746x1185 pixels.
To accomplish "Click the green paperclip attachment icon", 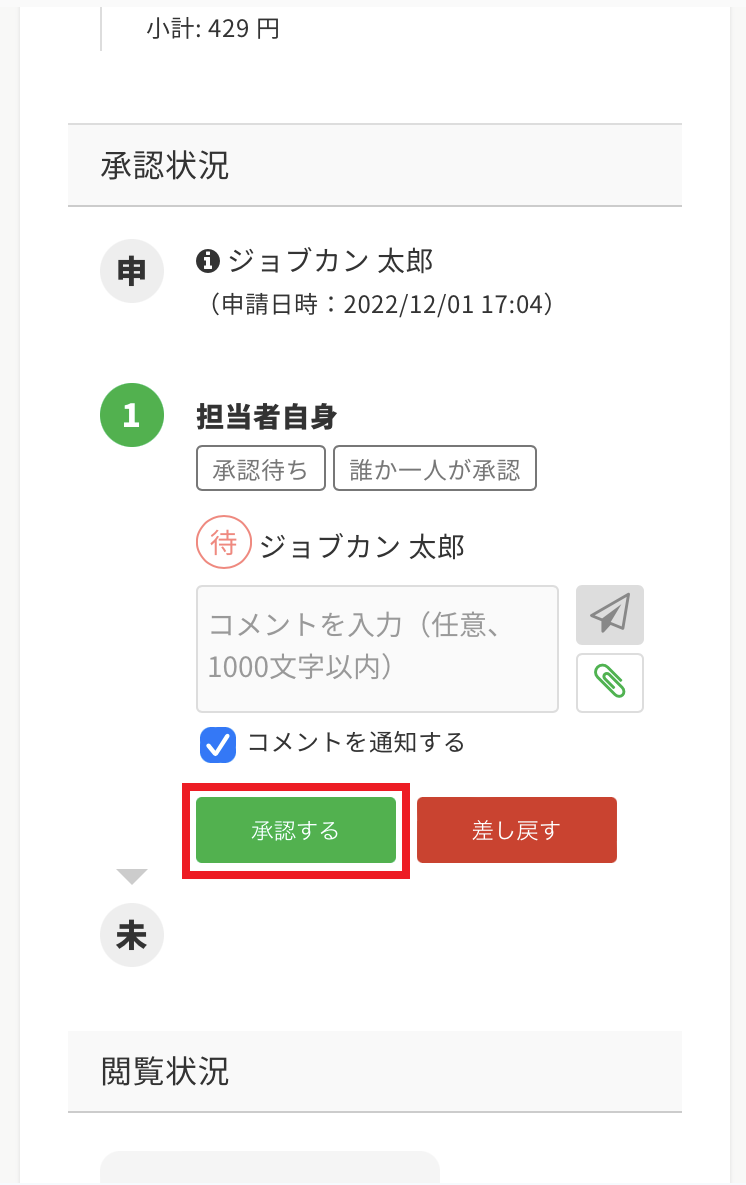I will pyautogui.click(x=609, y=682).
